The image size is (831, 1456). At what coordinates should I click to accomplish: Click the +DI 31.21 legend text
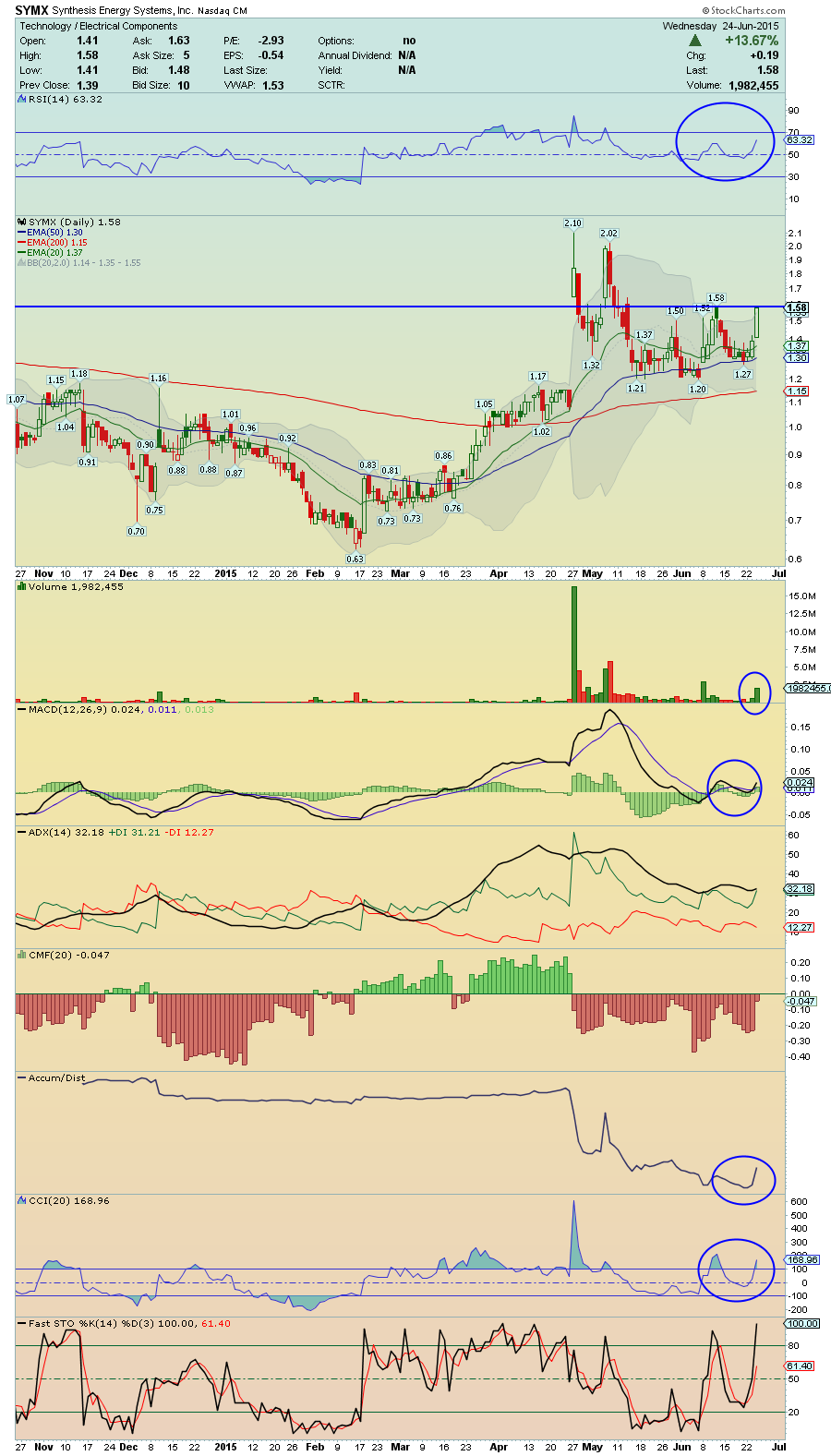pos(135,832)
